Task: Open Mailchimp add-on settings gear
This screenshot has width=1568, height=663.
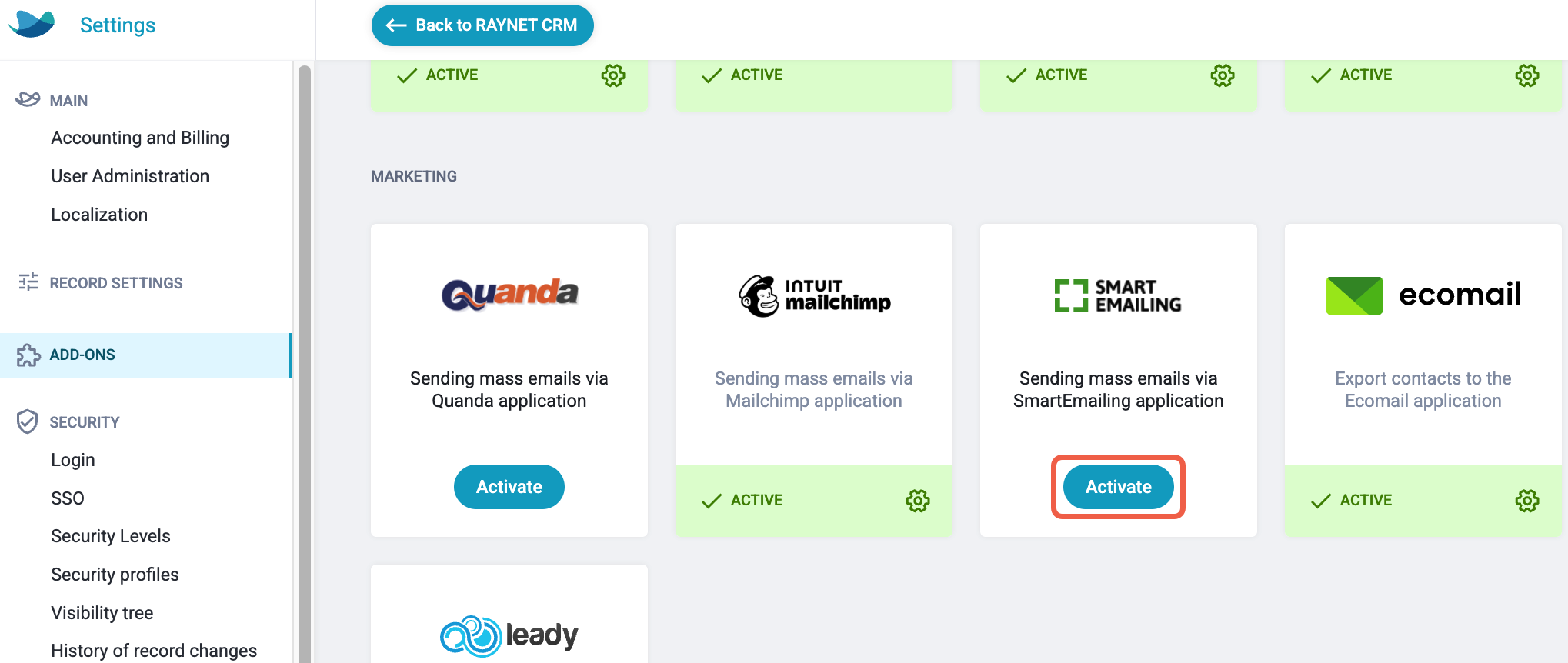Action: tap(917, 501)
